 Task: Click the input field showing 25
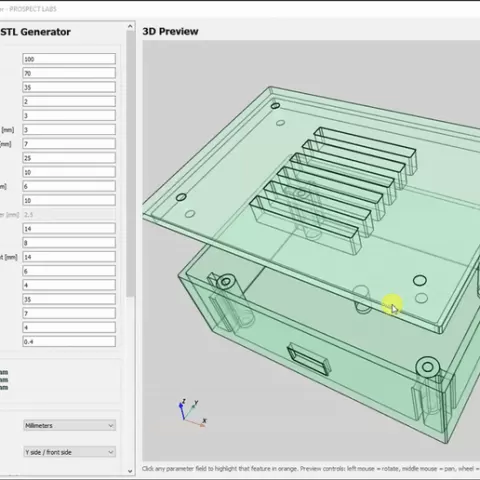click(x=69, y=158)
